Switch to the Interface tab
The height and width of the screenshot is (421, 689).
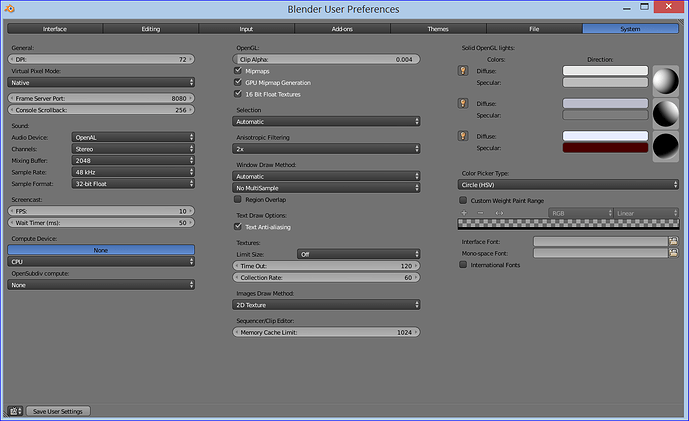55,29
